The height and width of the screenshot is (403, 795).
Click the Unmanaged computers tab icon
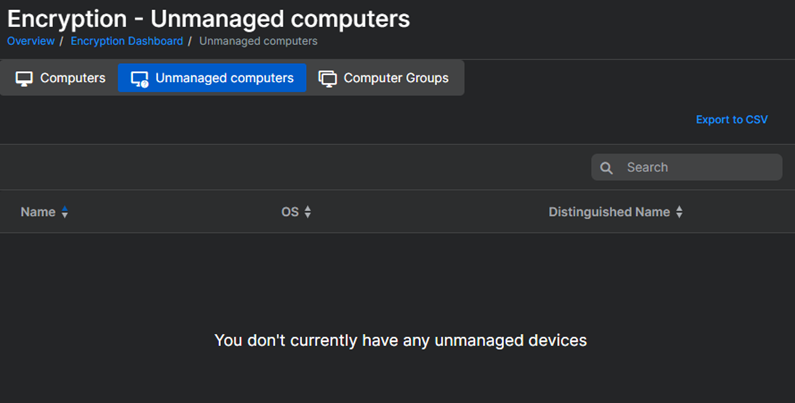click(x=139, y=78)
